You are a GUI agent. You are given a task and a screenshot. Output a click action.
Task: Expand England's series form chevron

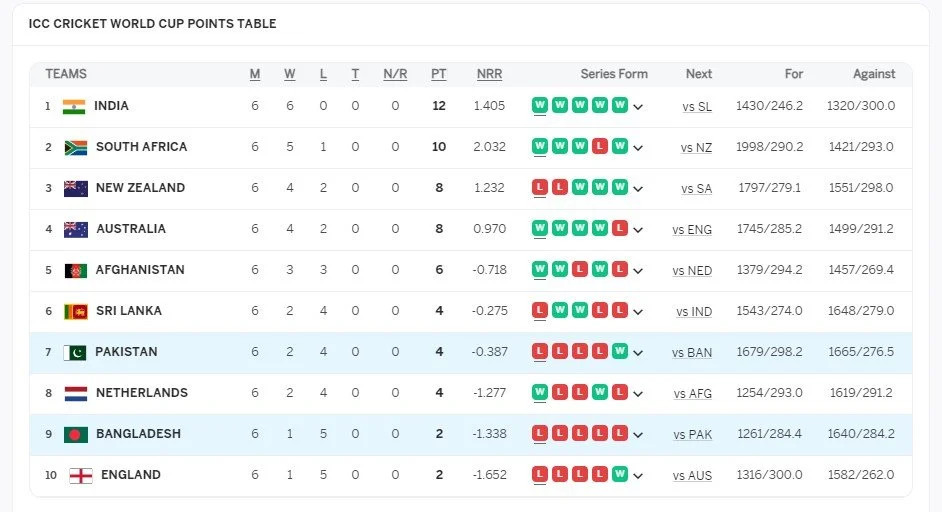[638, 476]
